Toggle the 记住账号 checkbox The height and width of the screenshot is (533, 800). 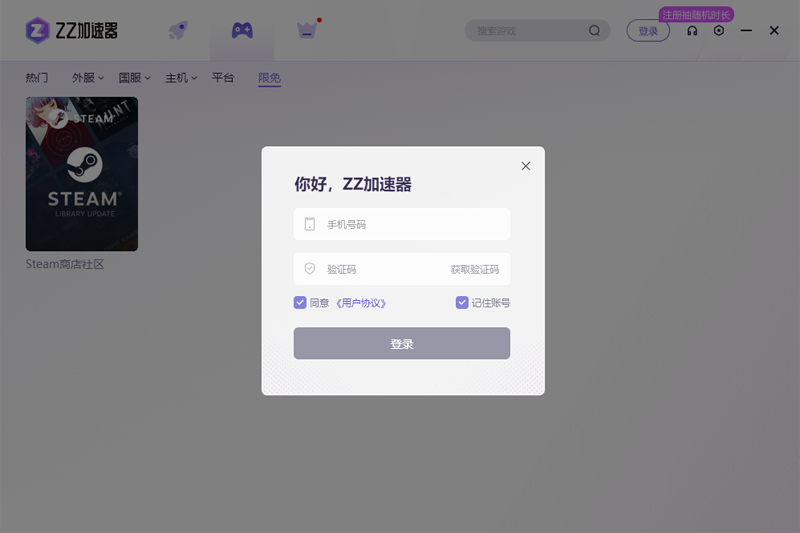pyautogui.click(x=462, y=302)
